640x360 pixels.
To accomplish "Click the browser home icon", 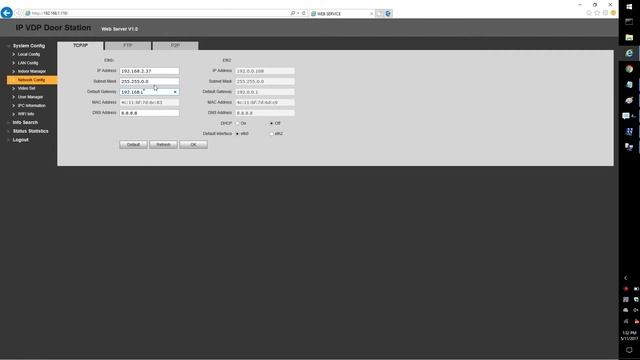I will pyautogui.click(x=589, y=13).
